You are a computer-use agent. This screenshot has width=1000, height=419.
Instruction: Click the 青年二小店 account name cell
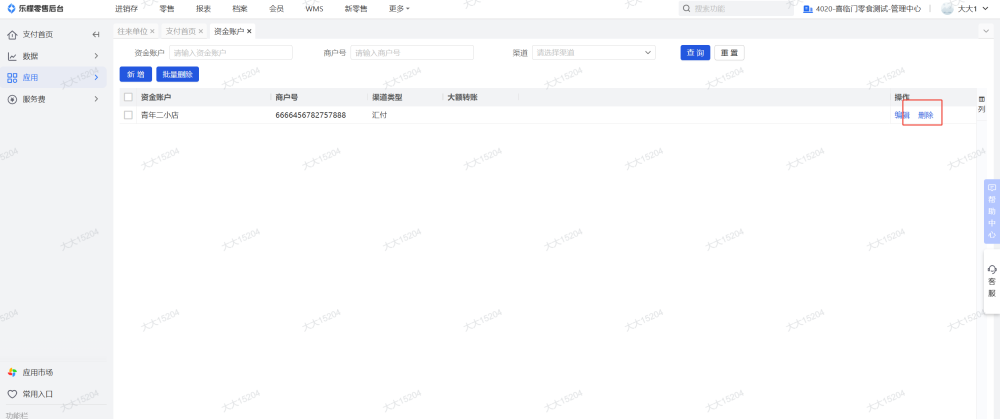[x=159, y=115]
